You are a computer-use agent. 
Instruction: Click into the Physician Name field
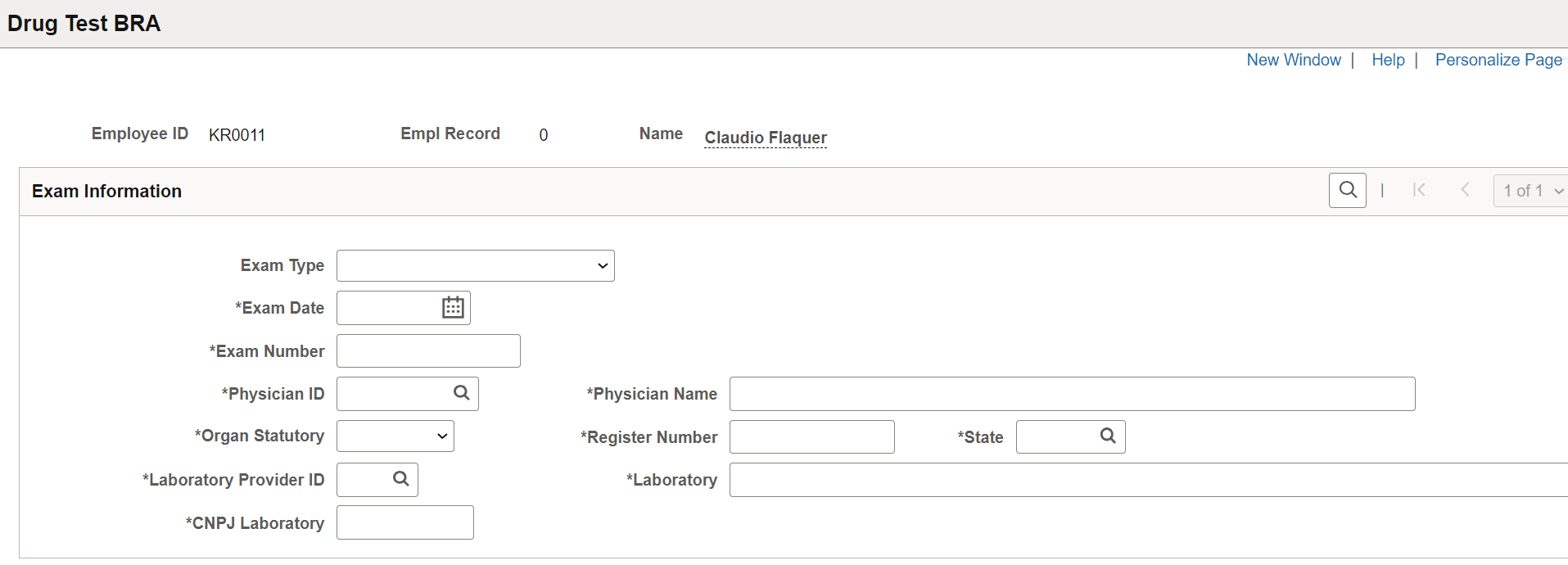tap(1072, 394)
